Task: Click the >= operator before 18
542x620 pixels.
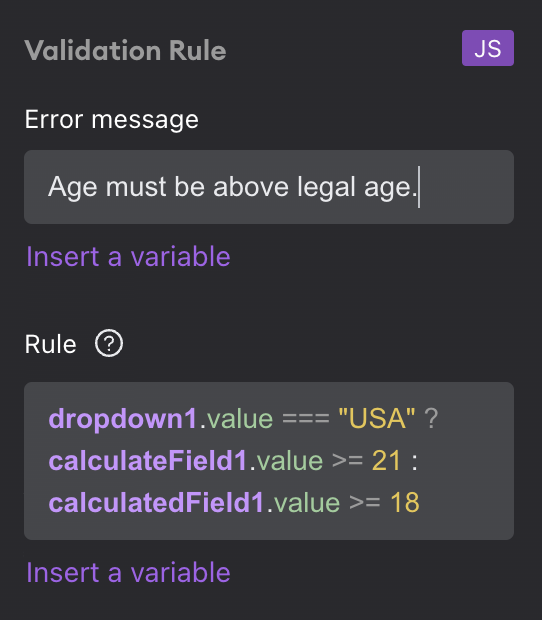Action: 365,503
